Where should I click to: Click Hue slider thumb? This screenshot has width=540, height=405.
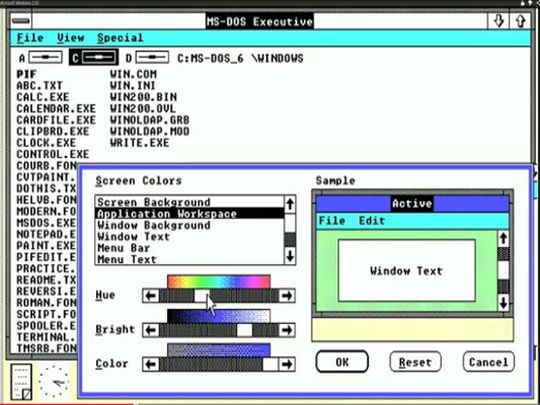pos(202,296)
